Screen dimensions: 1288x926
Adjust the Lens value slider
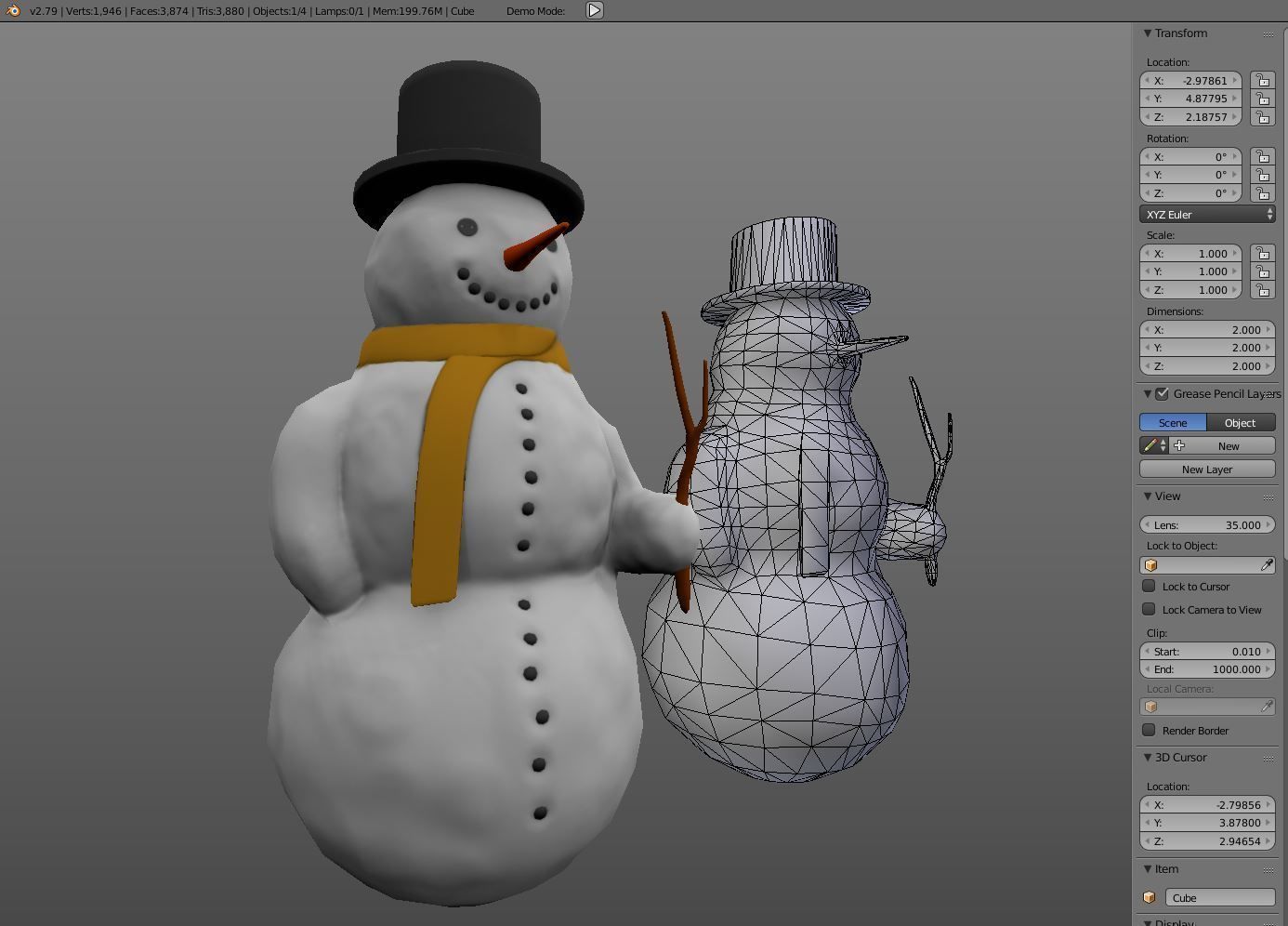[1206, 524]
